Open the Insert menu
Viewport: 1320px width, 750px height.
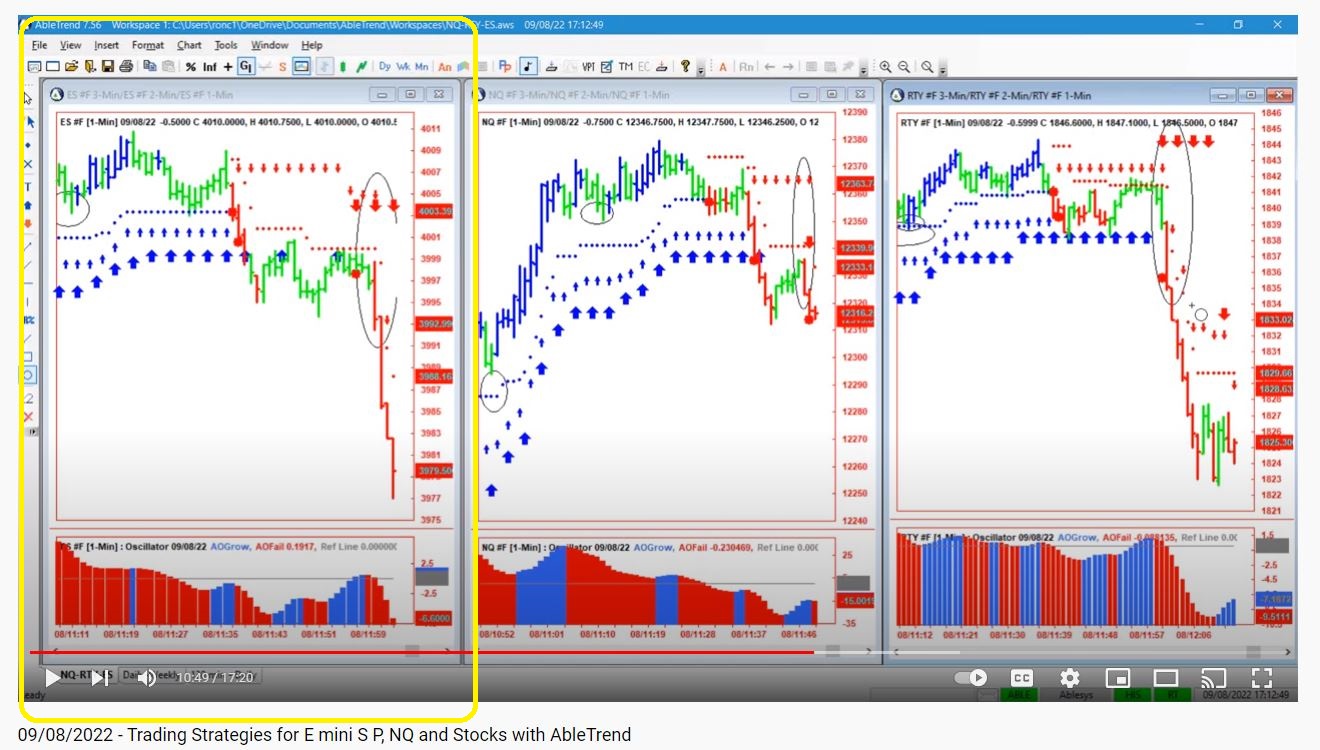click(x=106, y=45)
